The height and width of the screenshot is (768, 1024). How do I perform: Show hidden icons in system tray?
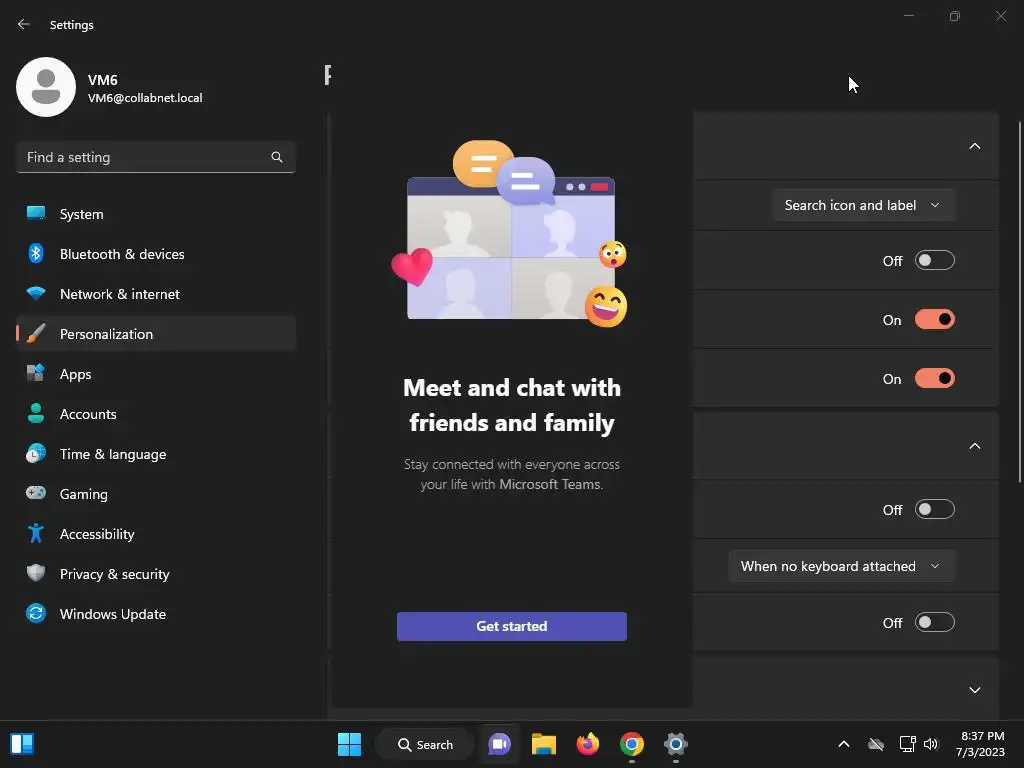[x=844, y=744]
